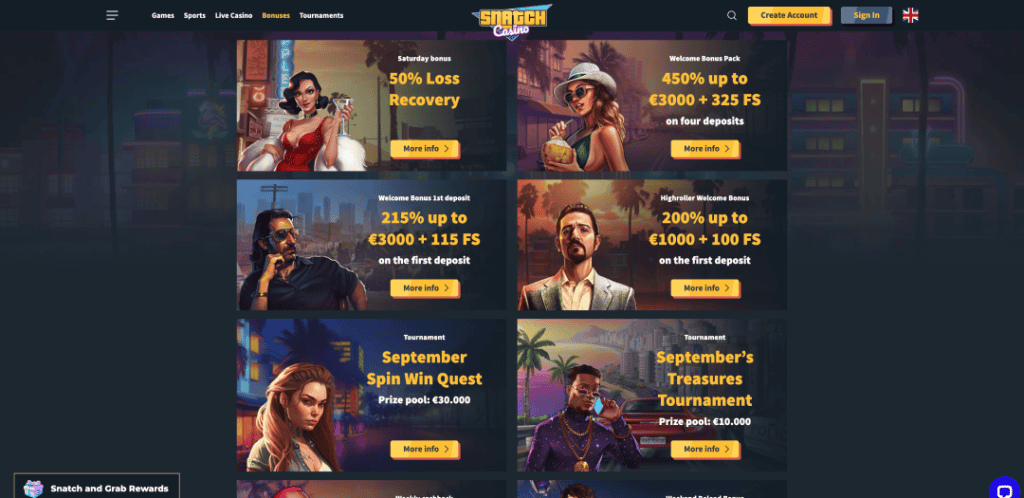Open More info for 50% Loss Recovery
The image size is (1024, 498).
pos(425,149)
